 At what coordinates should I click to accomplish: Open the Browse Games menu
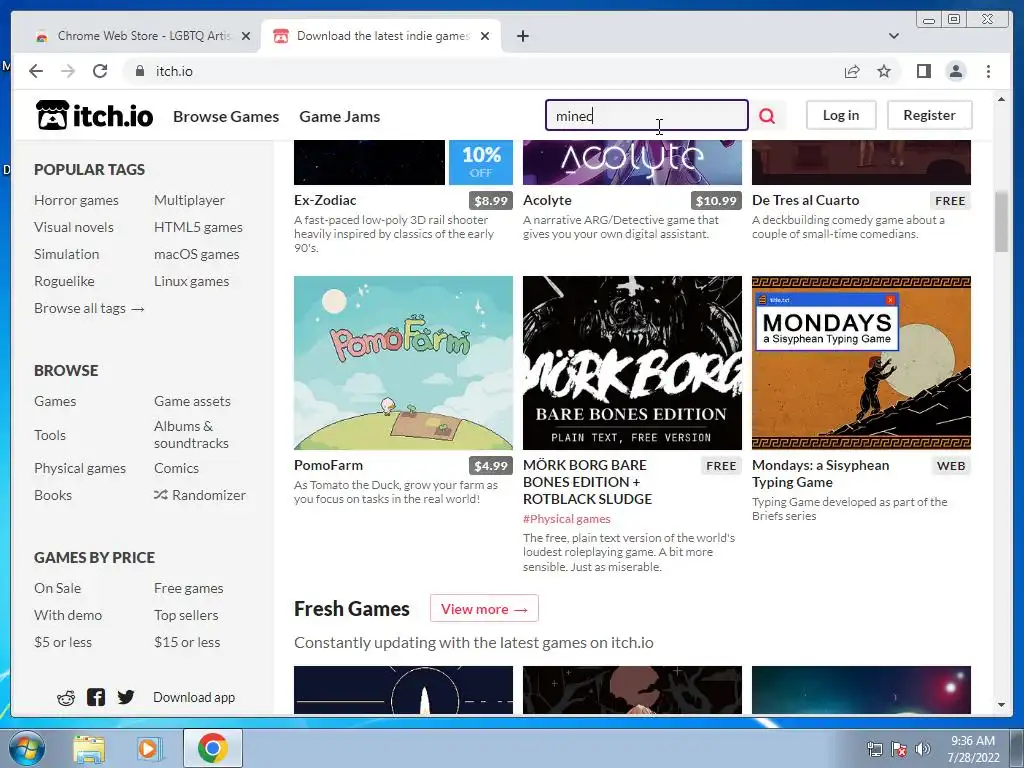(226, 116)
